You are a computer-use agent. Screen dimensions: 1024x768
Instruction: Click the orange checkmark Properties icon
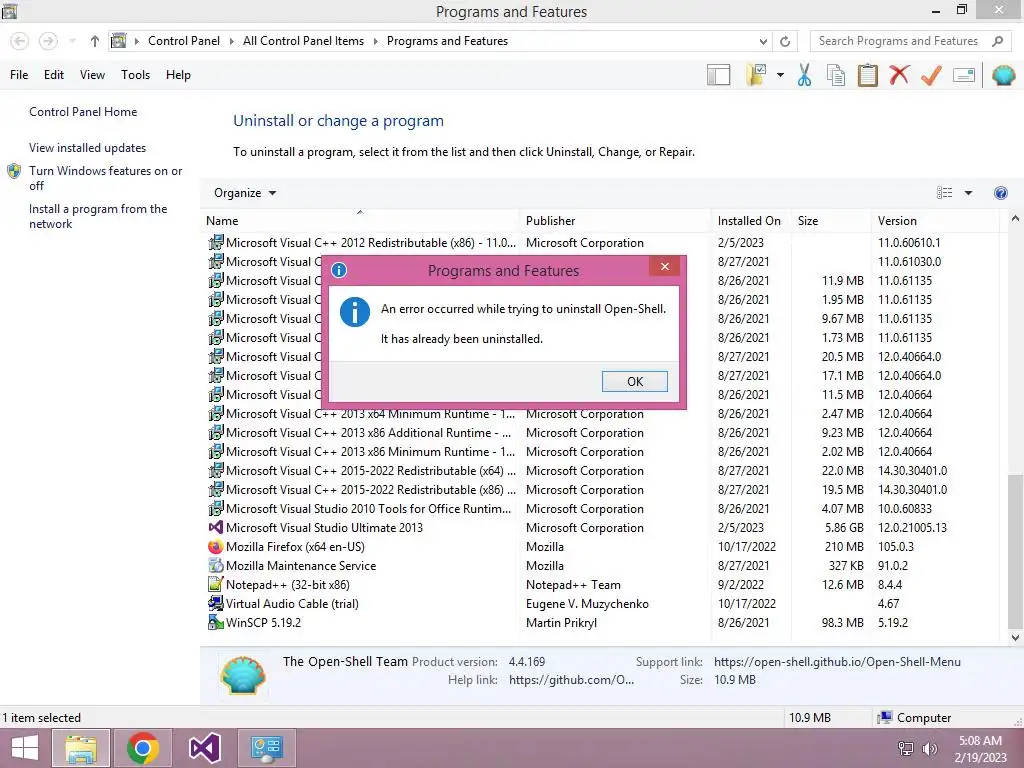click(931, 75)
